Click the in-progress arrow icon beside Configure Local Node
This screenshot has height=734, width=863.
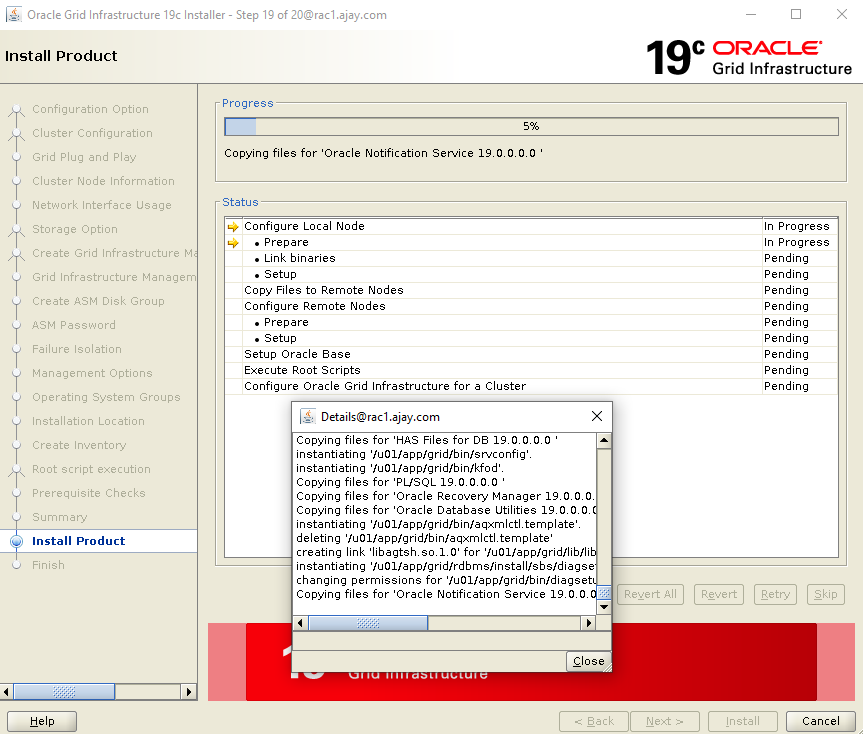click(233, 227)
